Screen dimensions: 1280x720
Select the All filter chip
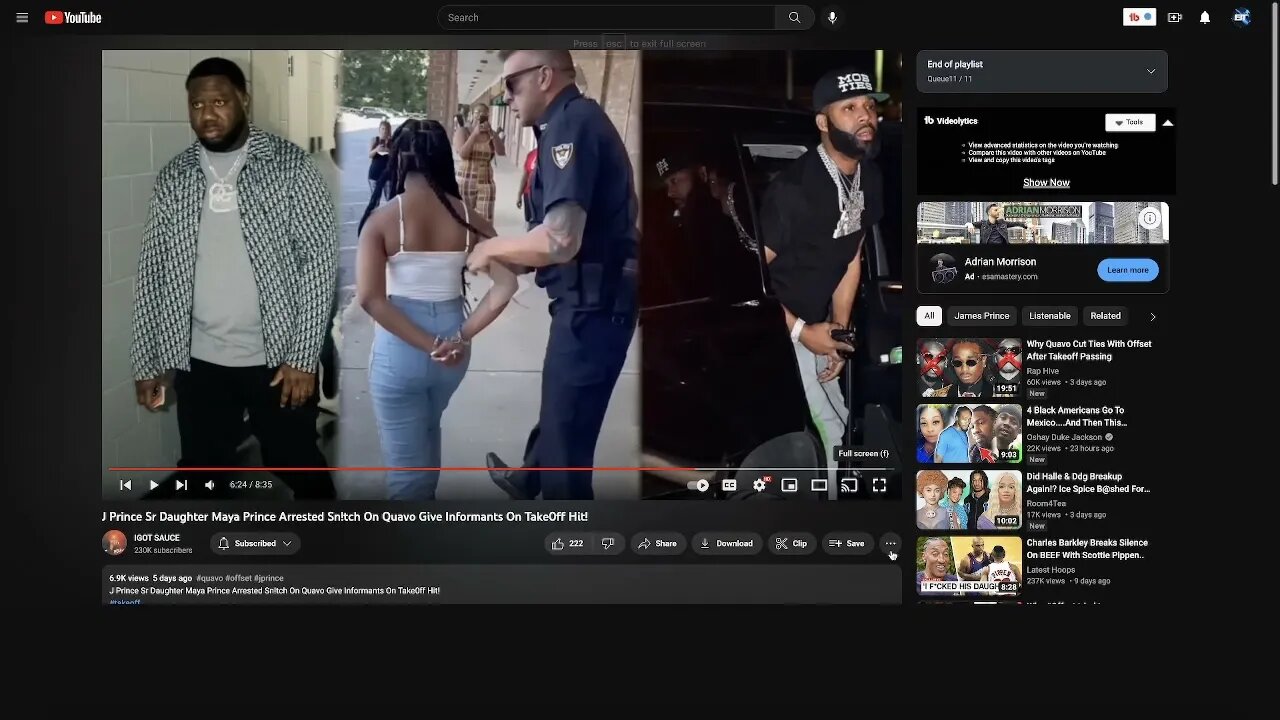[x=929, y=316]
